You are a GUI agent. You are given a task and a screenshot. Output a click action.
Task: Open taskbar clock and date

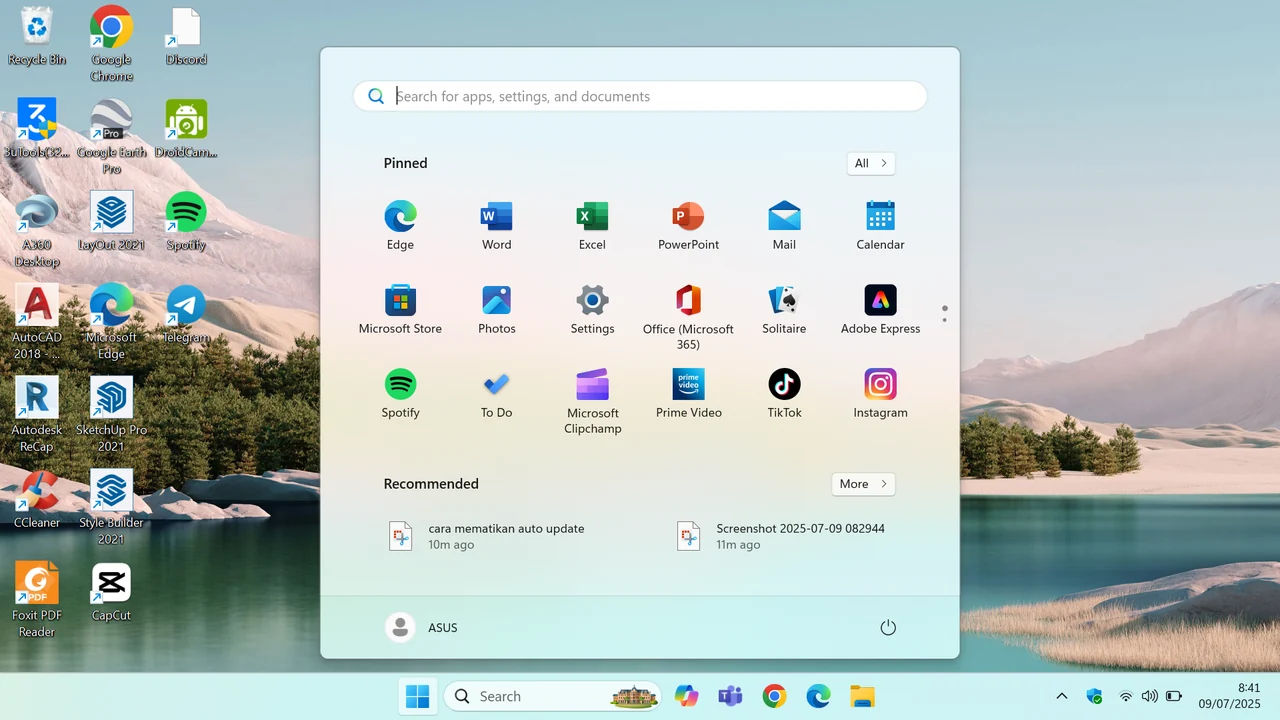pos(1229,696)
